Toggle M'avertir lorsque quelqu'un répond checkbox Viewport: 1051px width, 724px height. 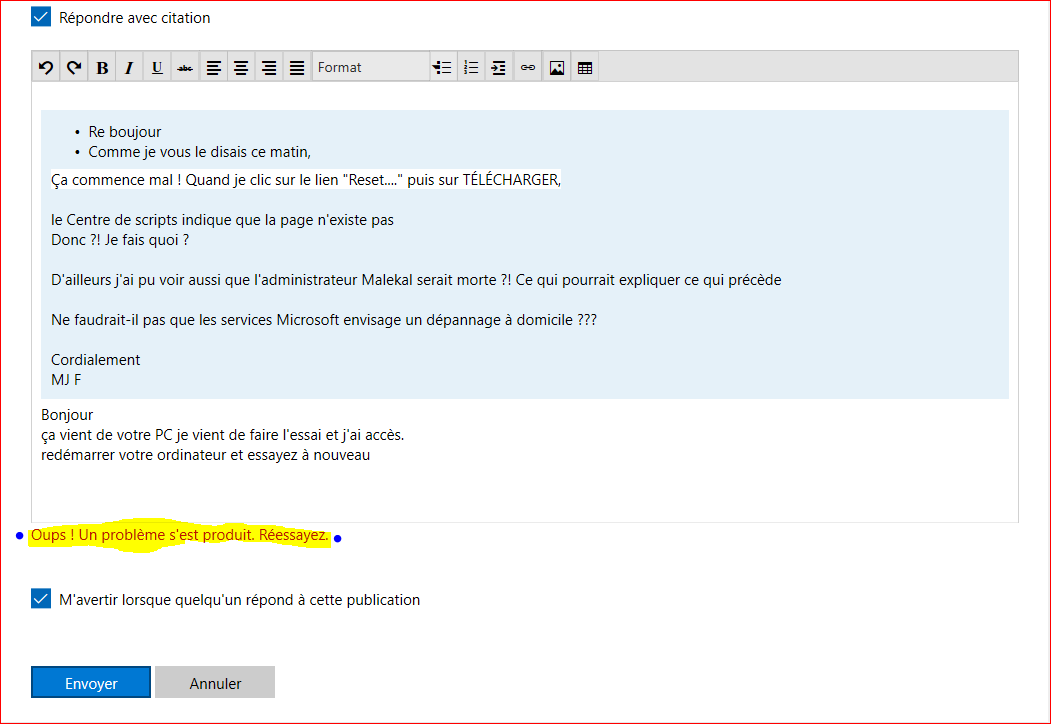[41, 599]
